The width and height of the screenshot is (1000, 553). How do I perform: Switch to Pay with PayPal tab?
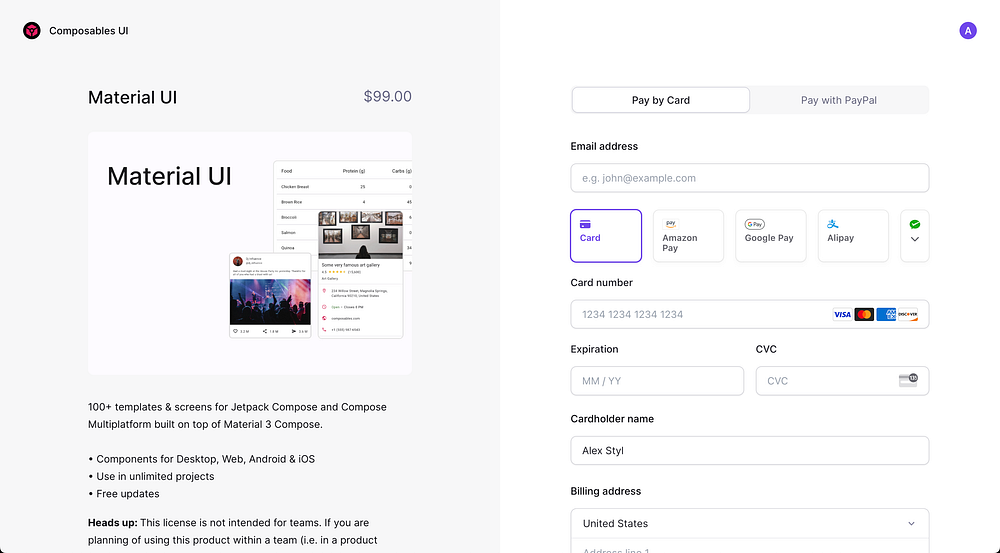[x=839, y=100]
